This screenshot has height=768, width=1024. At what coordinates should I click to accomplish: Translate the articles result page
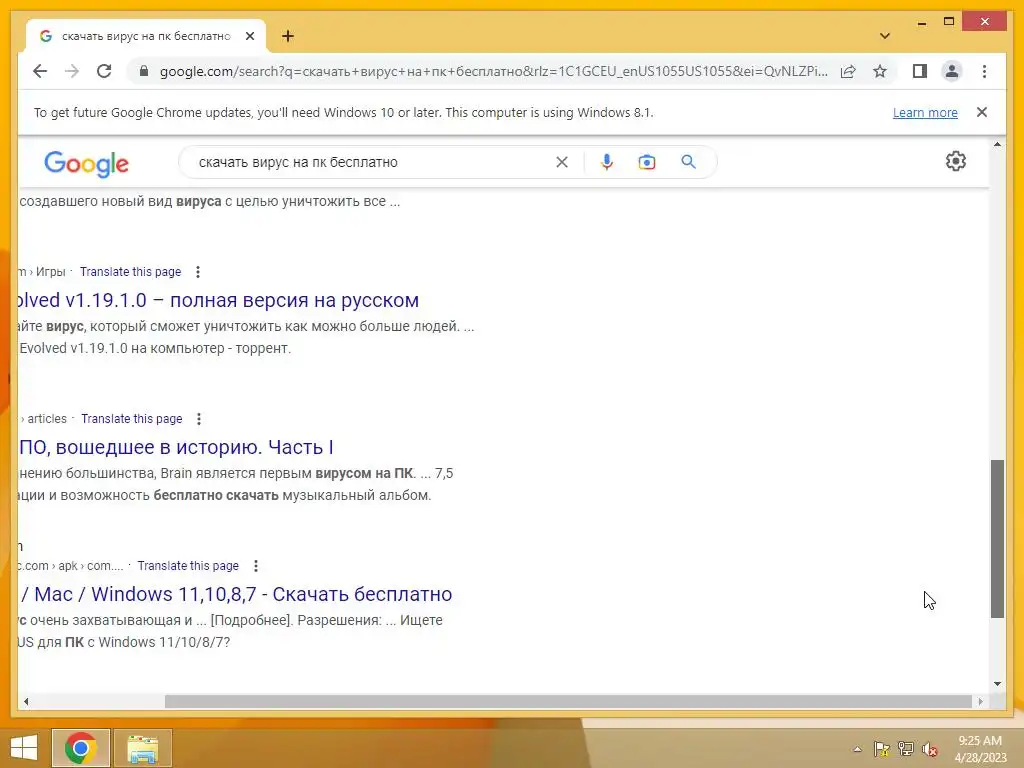[x=132, y=419]
